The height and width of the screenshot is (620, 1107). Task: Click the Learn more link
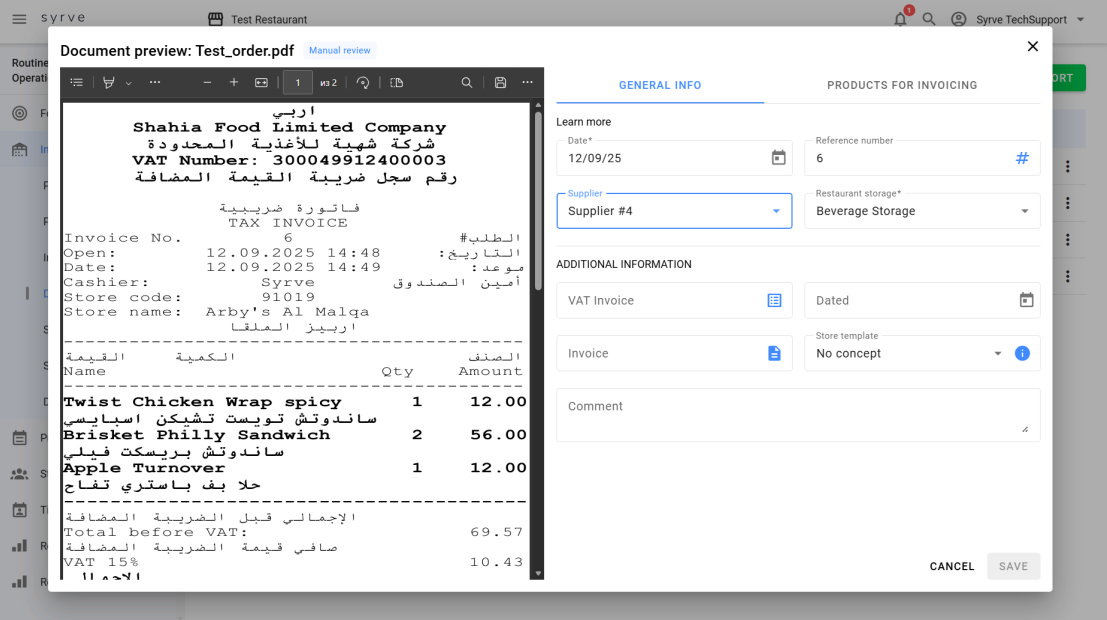coord(583,122)
